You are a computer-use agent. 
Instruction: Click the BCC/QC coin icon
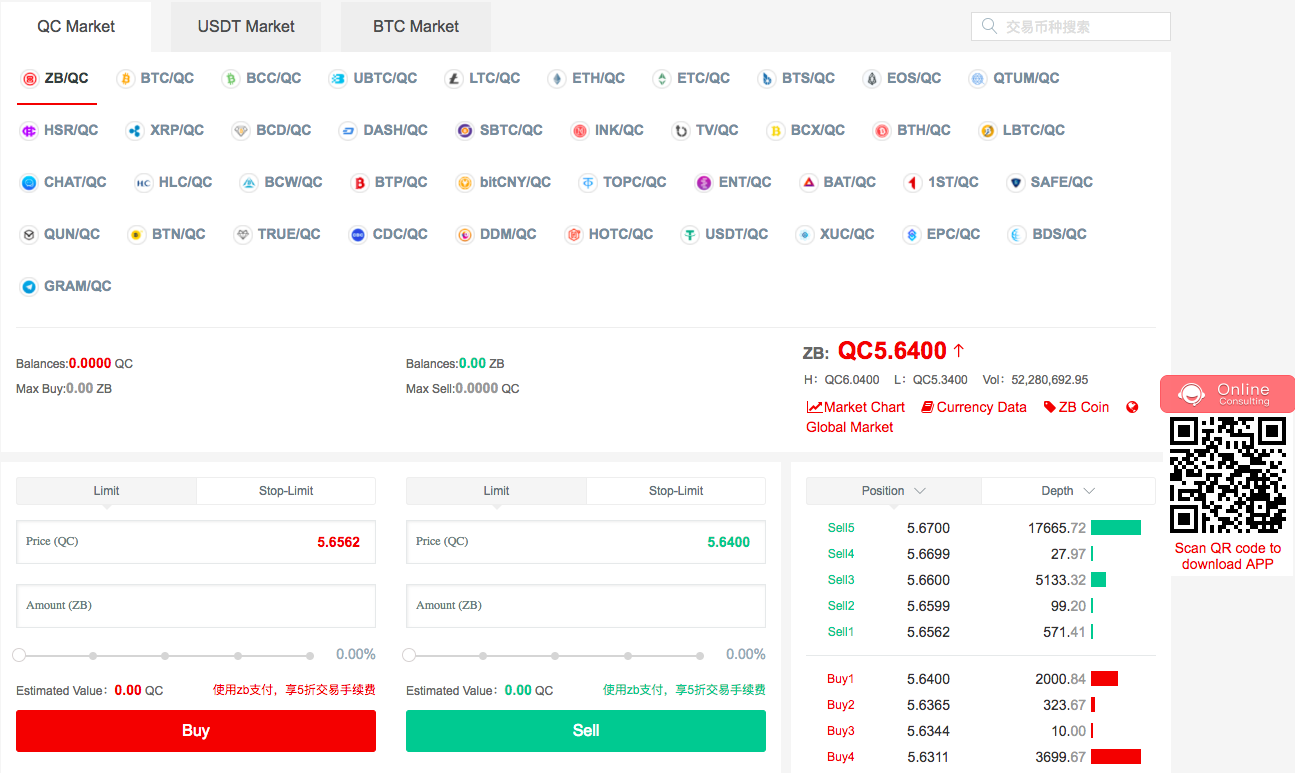230,78
